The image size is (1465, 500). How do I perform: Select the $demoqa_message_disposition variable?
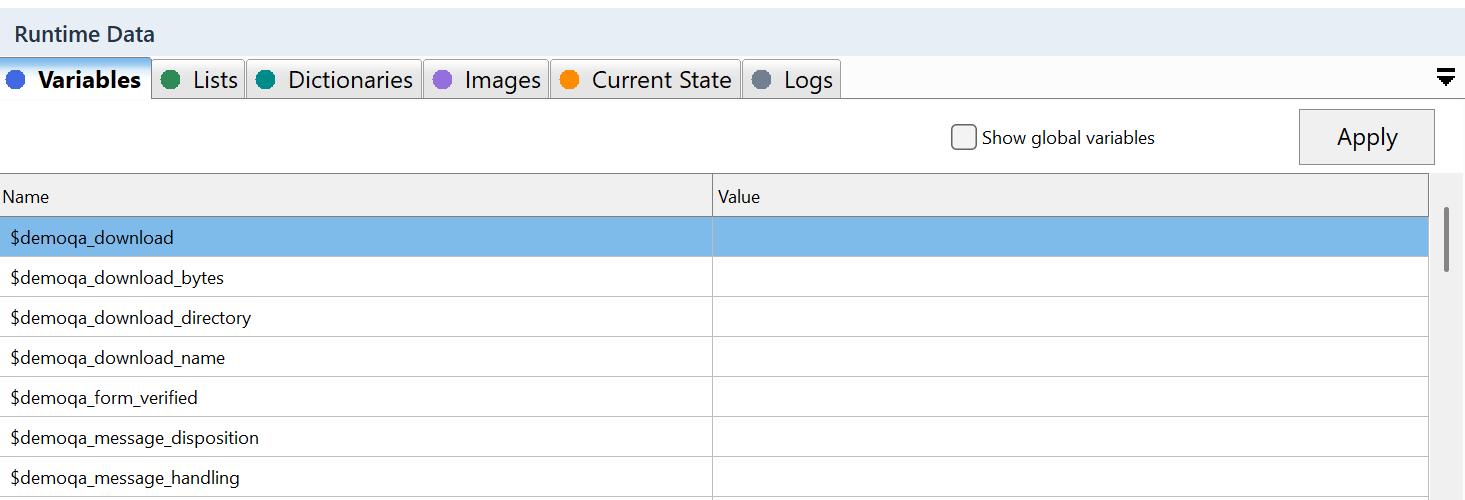356,437
